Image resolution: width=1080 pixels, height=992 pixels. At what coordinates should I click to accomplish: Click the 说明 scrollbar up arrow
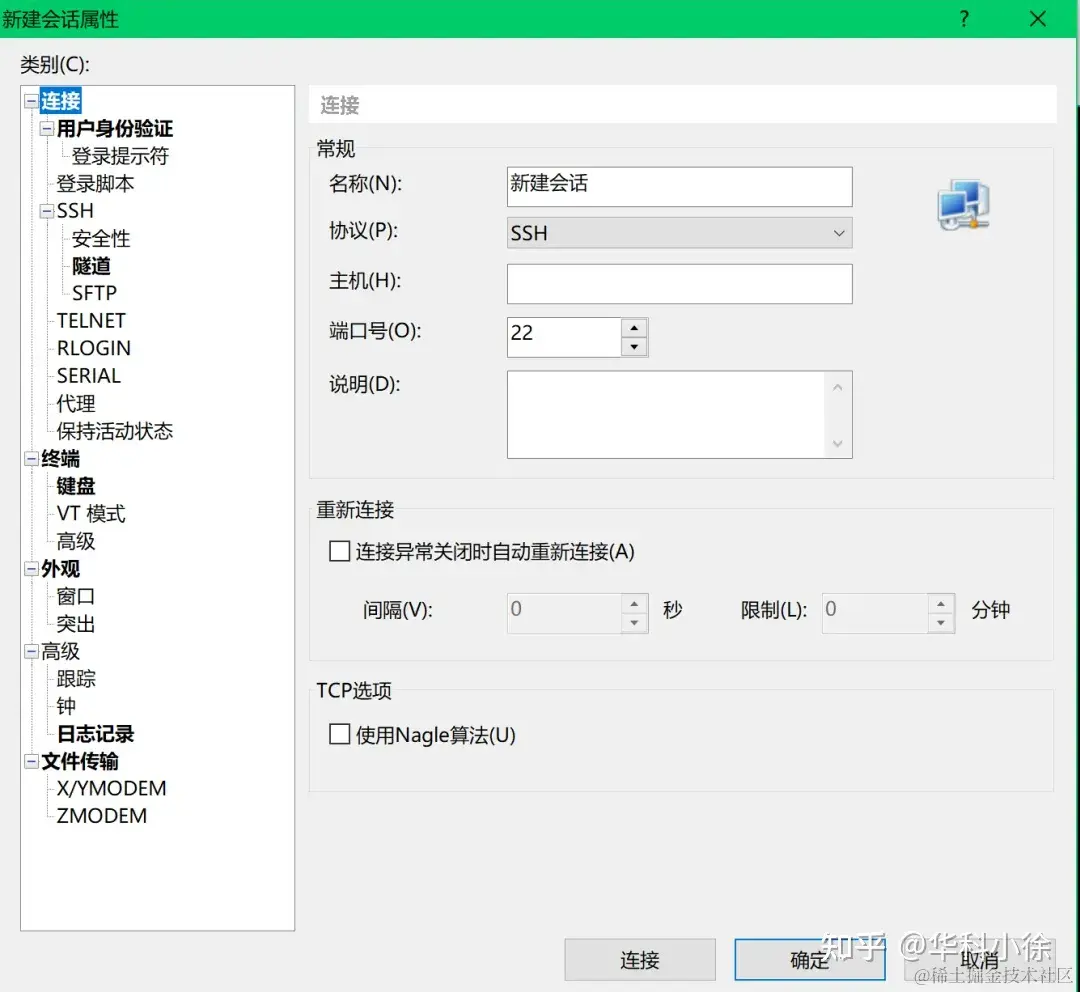click(838, 388)
